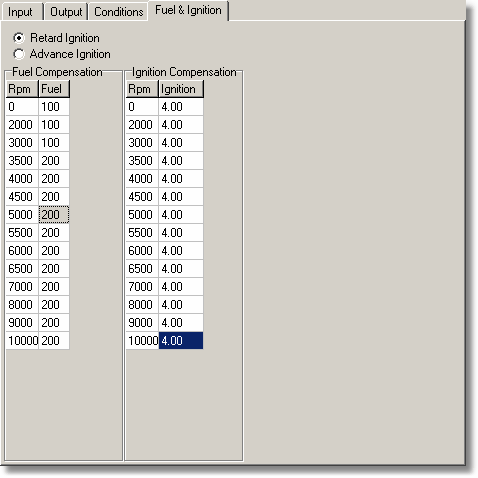Click Rpm header in Ignition Compensation table
Image resolution: width=478 pixels, height=478 pixels.
[142, 89]
